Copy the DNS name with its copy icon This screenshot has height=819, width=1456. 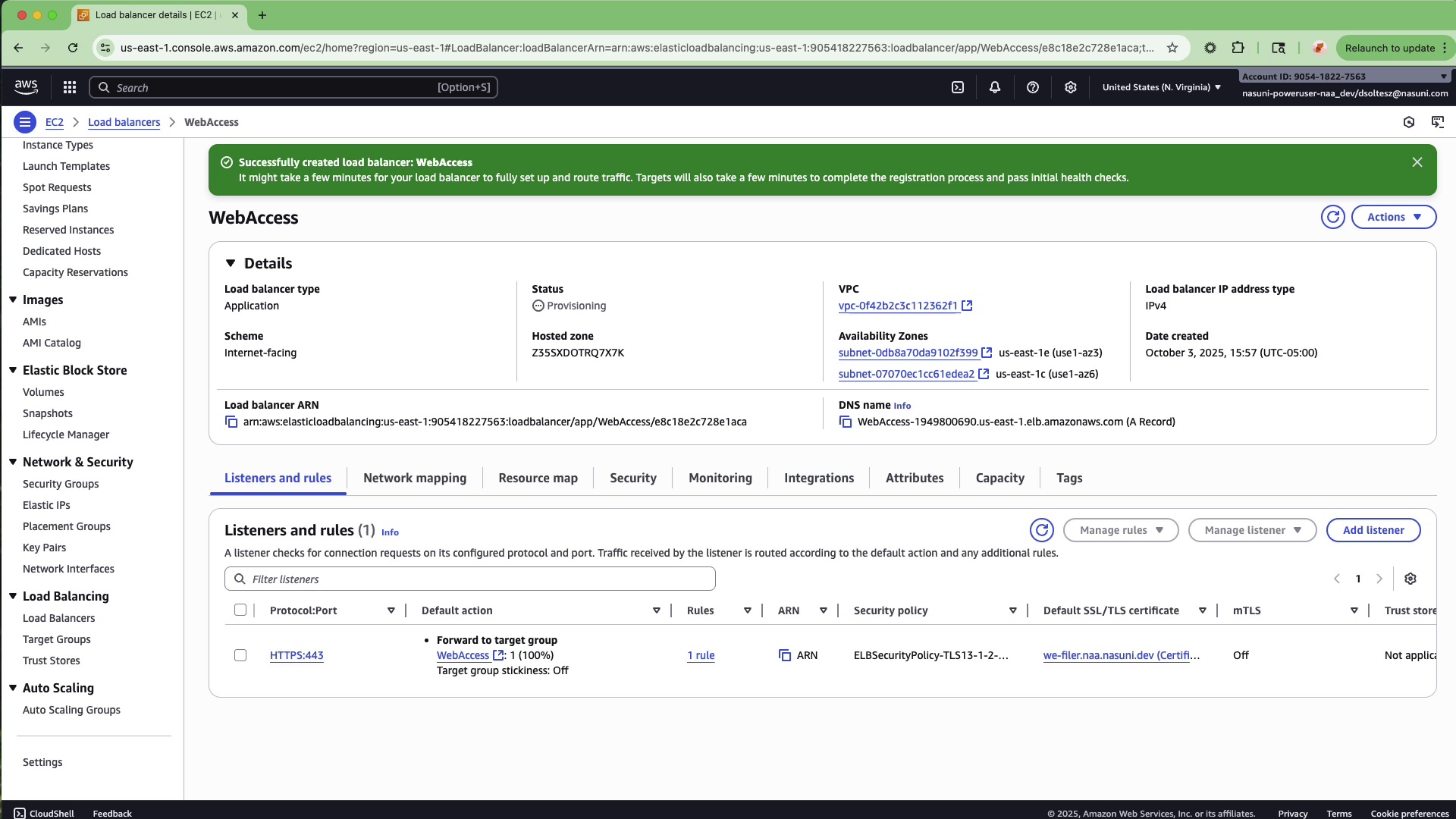pos(846,422)
